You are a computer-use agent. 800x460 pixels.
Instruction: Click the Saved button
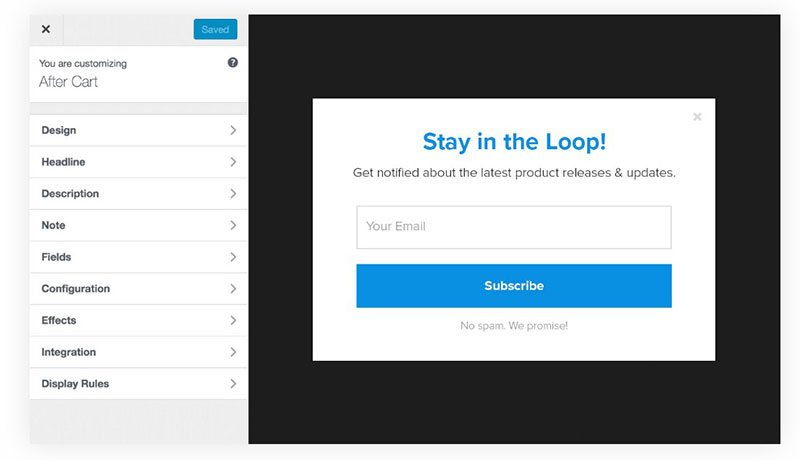tap(215, 30)
